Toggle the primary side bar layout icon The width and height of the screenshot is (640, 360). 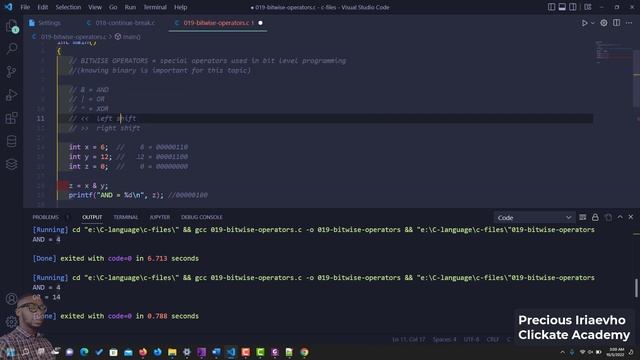pyautogui.click(x=551, y=7)
